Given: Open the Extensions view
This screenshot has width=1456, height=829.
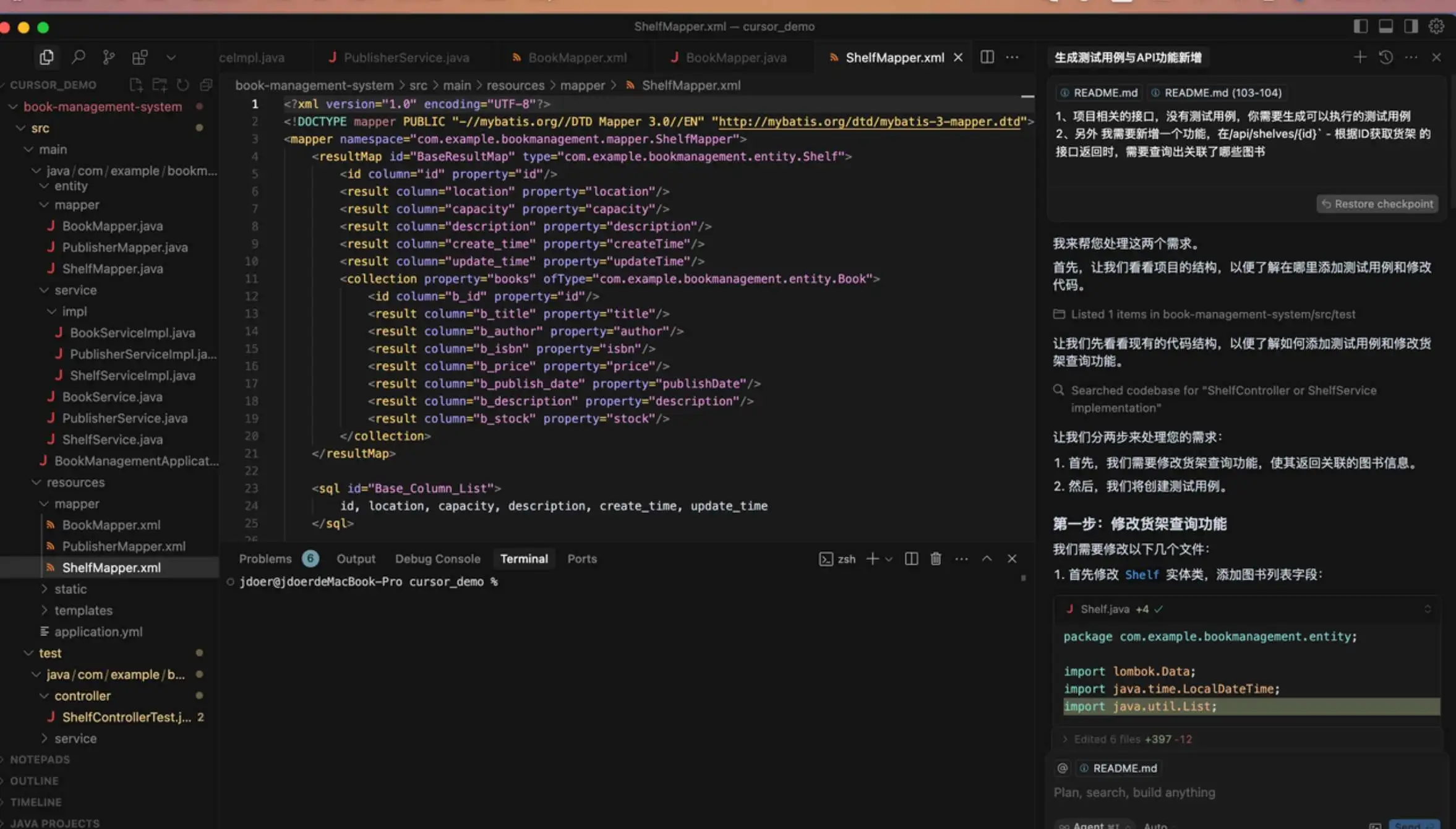Looking at the screenshot, I should click(x=140, y=56).
